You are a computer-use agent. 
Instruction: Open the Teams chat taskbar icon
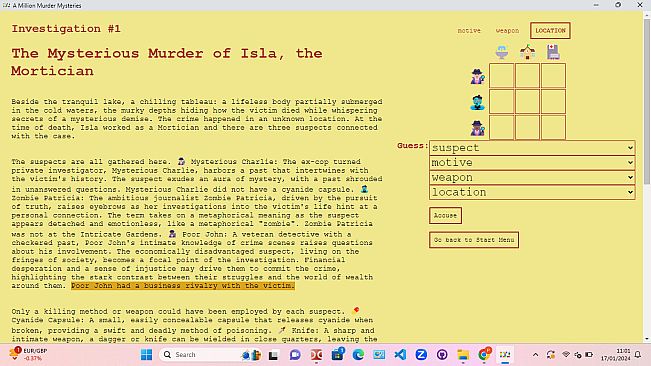tap(295, 355)
